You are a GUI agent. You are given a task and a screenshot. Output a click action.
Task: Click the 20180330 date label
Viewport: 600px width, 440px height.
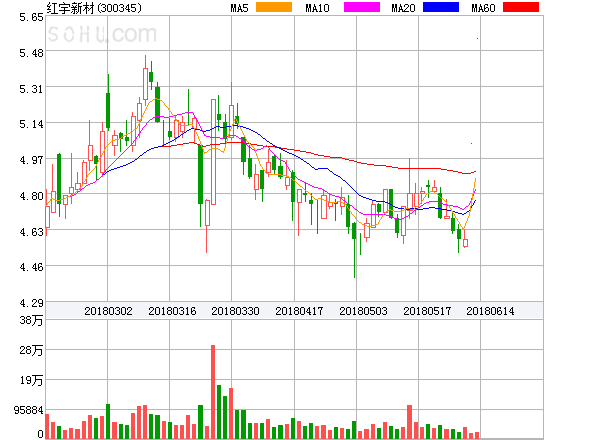click(x=235, y=311)
